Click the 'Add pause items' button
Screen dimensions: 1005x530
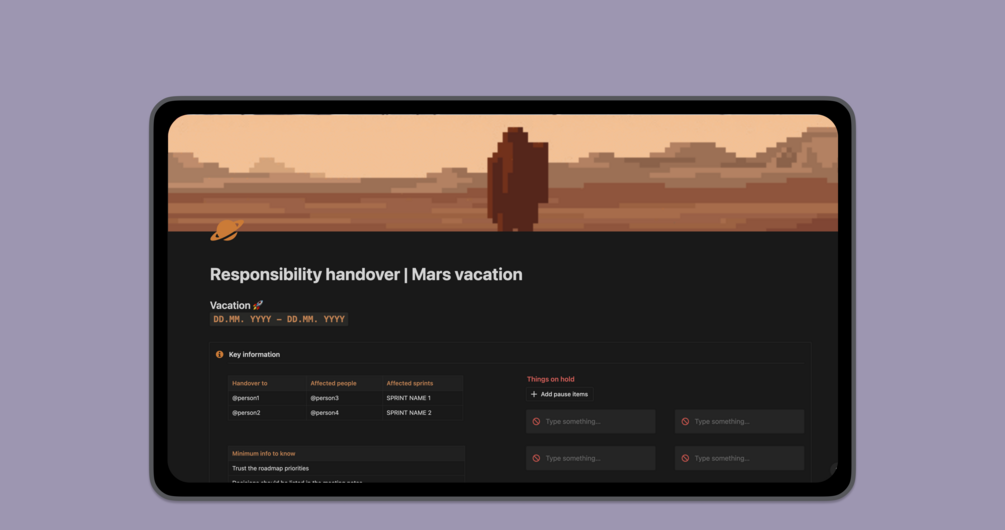click(x=560, y=394)
